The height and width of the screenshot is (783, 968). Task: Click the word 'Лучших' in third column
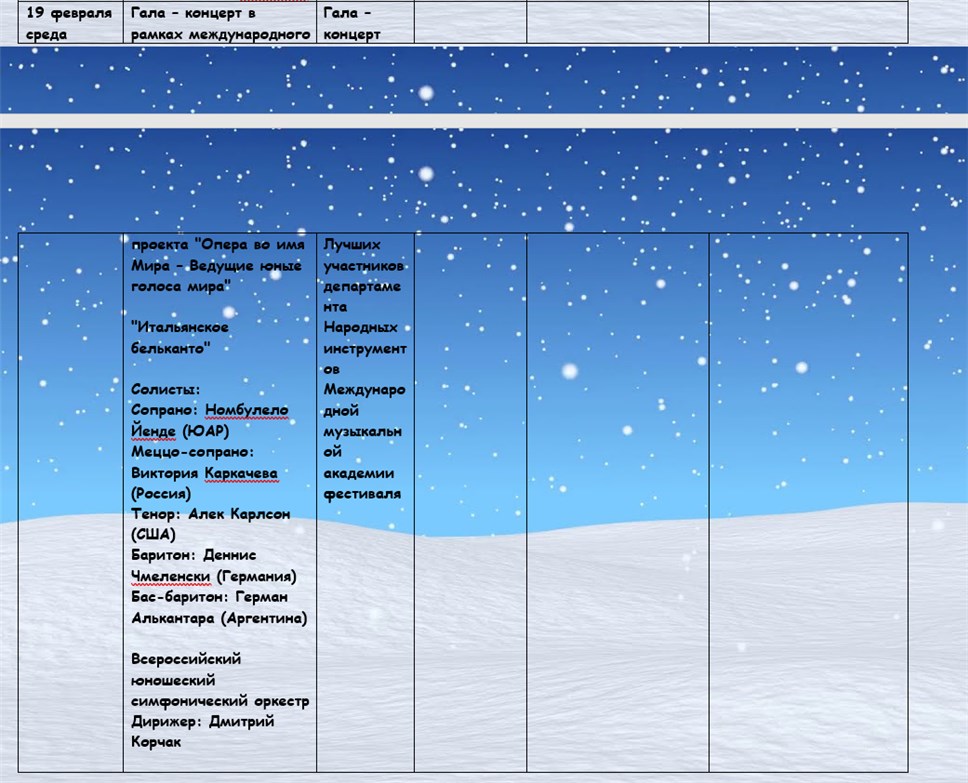[352, 245]
